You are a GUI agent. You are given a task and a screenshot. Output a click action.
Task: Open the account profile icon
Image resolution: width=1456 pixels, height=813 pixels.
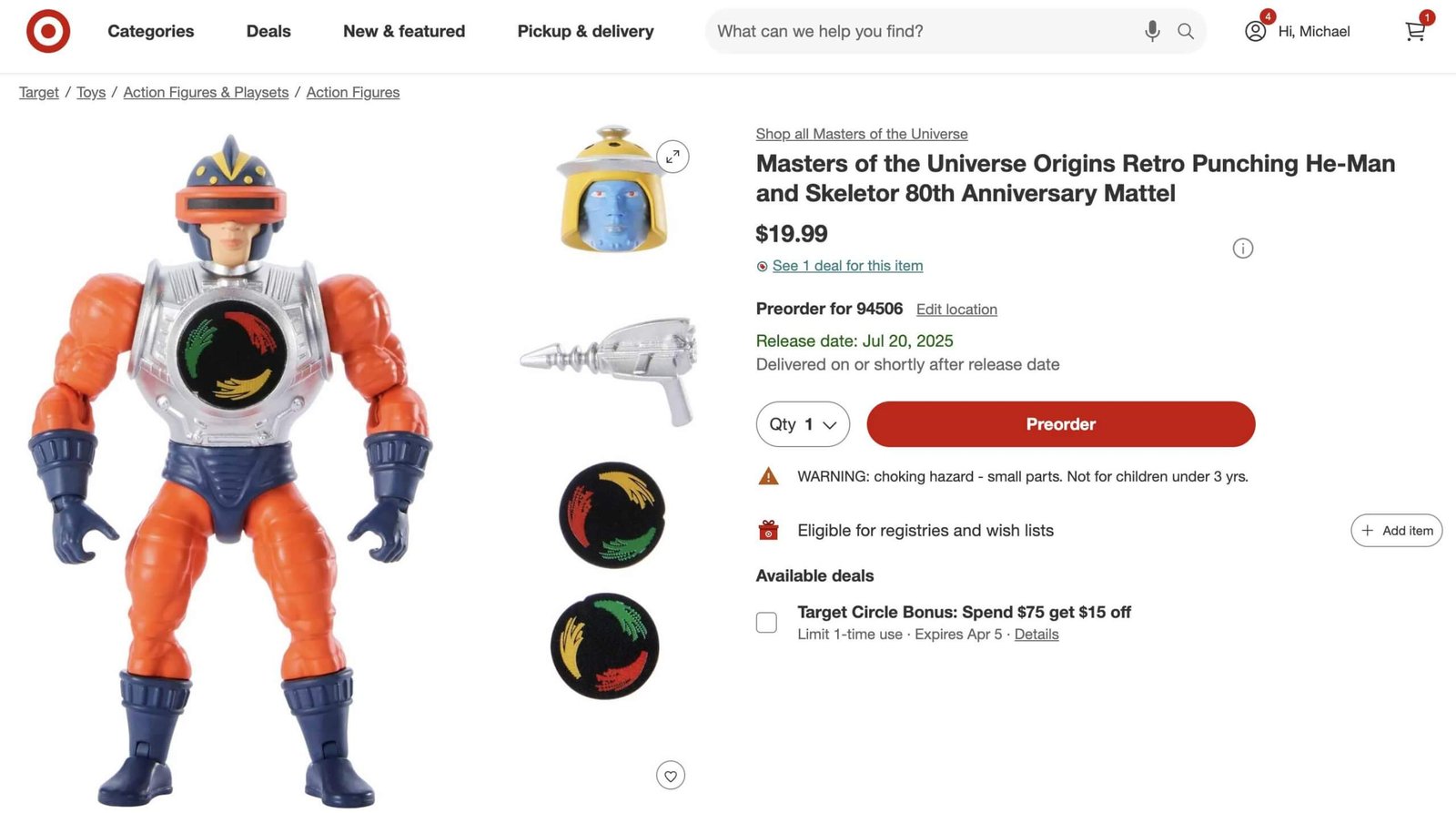click(1255, 30)
